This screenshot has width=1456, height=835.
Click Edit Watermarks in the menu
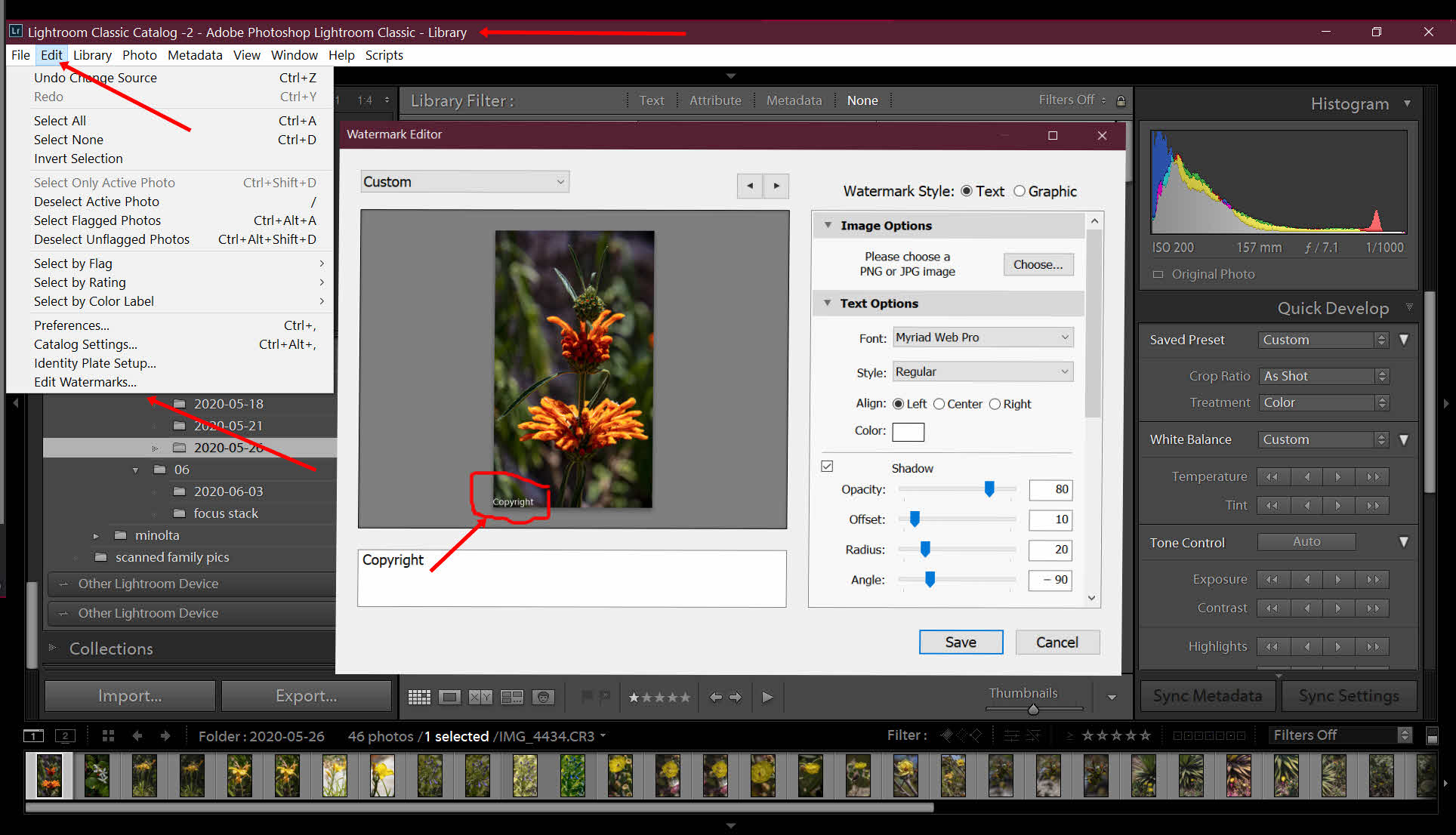click(85, 382)
